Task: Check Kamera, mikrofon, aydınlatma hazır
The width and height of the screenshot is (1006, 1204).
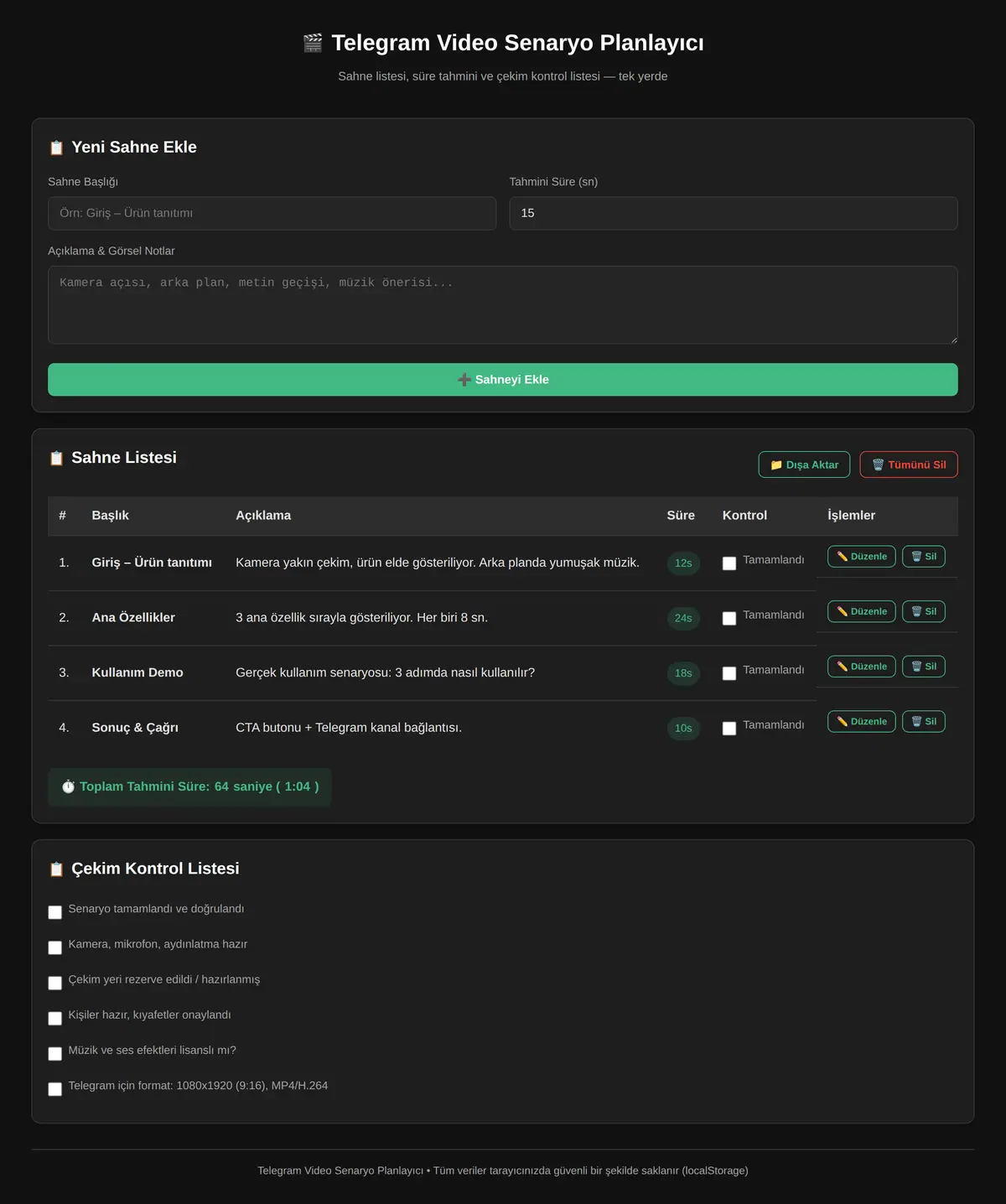Action: click(x=55, y=947)
